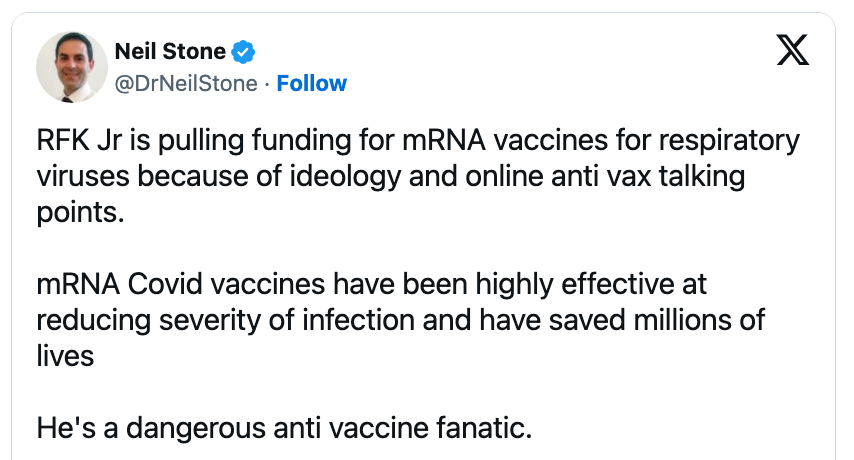Viewport: 854px width, 460px height.
Task: Click the word "lives" in the tweet
Action: (x=65, y=356)
